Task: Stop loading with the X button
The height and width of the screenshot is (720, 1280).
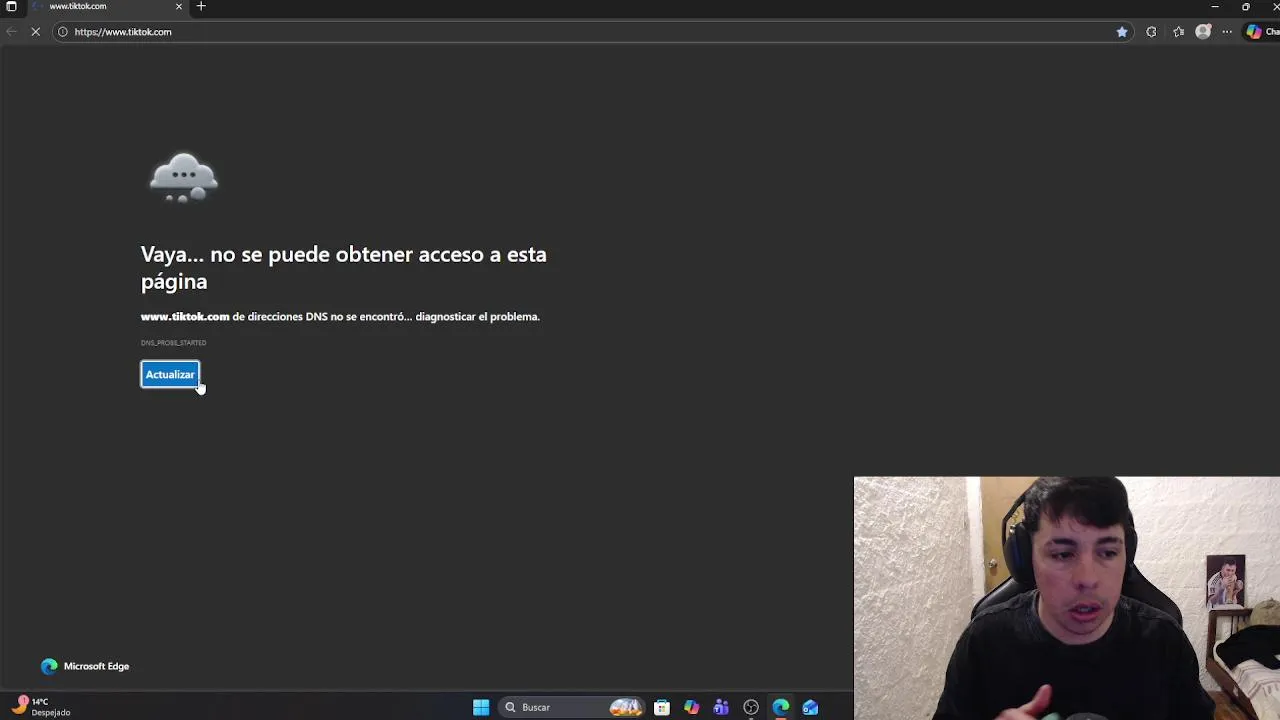Action: click(x=36, y=32)
